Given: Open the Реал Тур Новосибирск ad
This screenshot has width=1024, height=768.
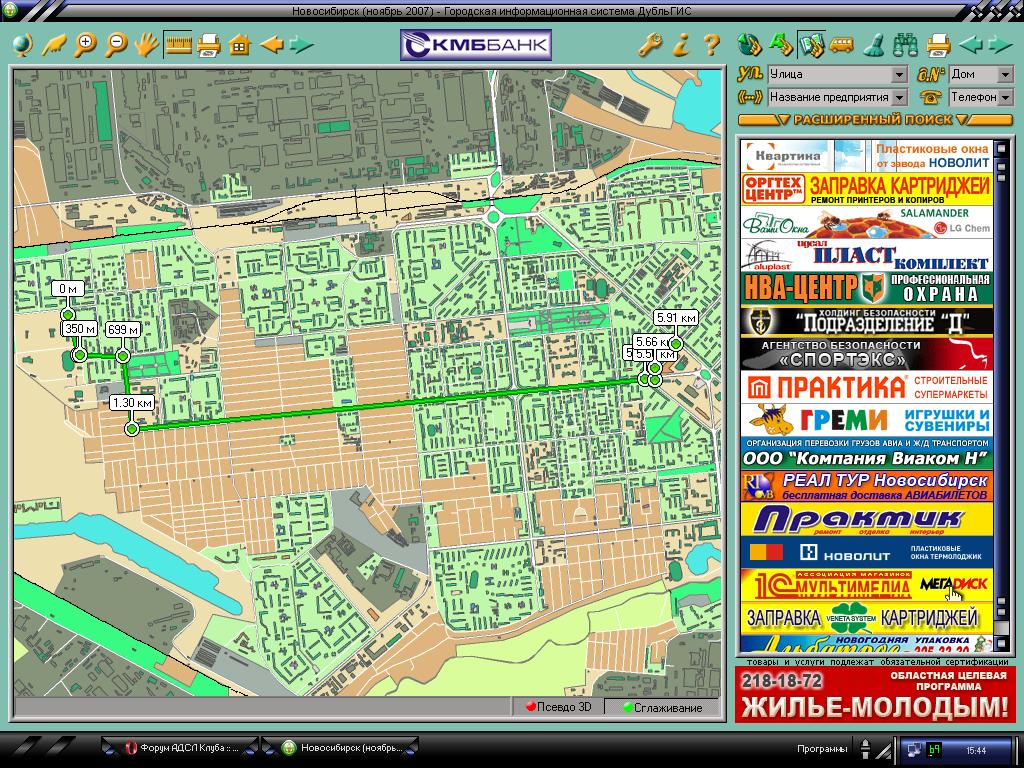Looking at the screenshot, I should pyautogui.click(x=867, y=487).
